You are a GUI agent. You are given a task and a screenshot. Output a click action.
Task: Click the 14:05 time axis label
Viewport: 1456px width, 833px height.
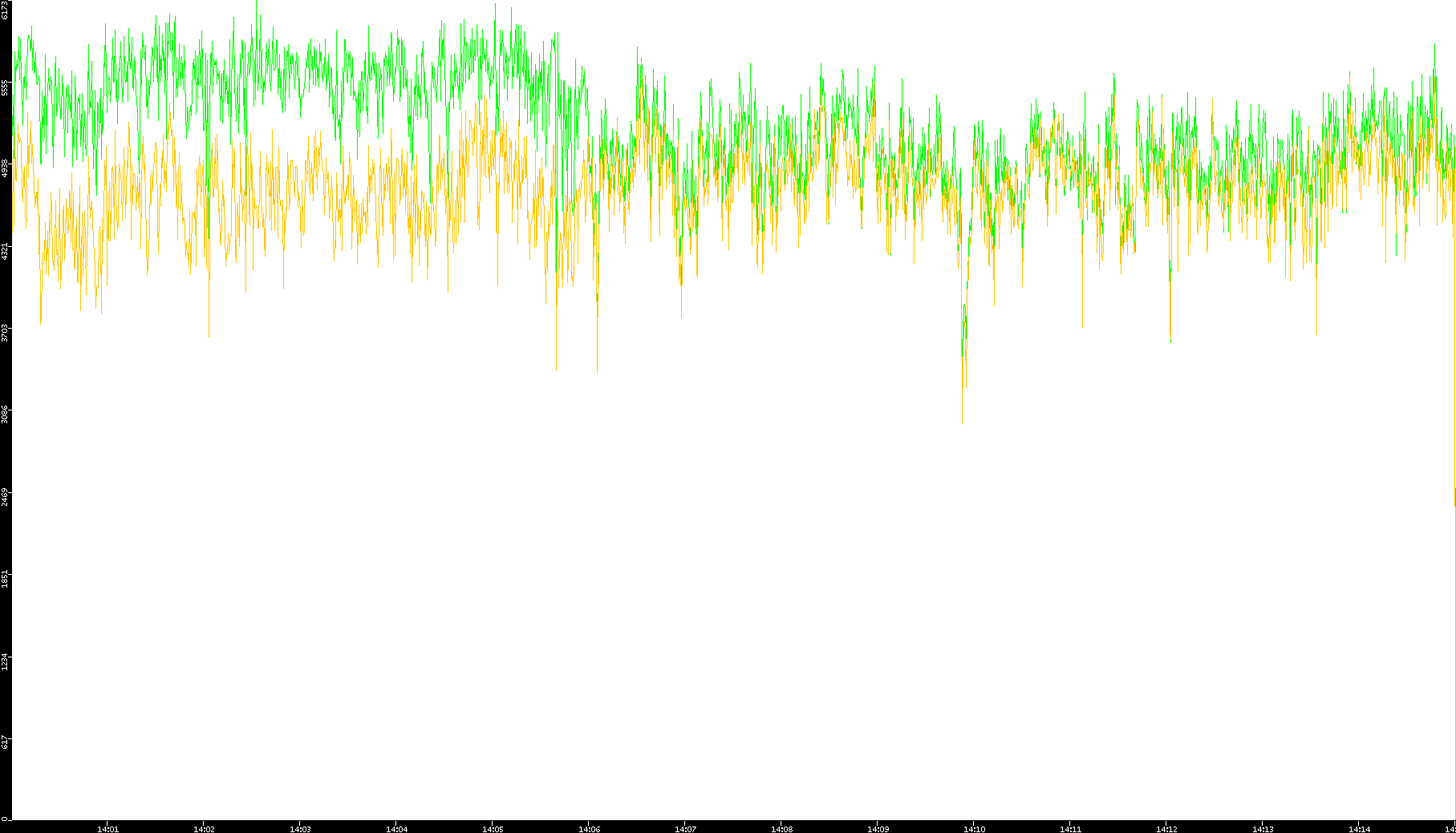coord(493,829)
